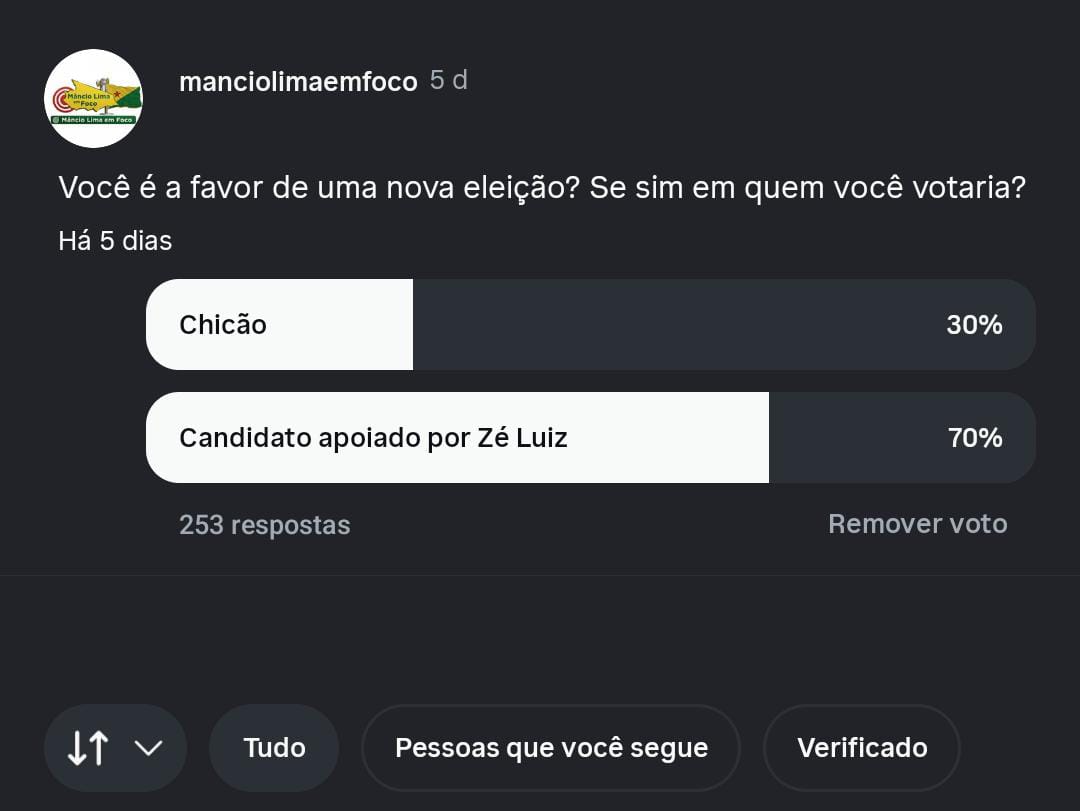The width and height of the screenshot is (1080, 811).
Task: Expand the sort order chevron
Action: pos(148,748)
